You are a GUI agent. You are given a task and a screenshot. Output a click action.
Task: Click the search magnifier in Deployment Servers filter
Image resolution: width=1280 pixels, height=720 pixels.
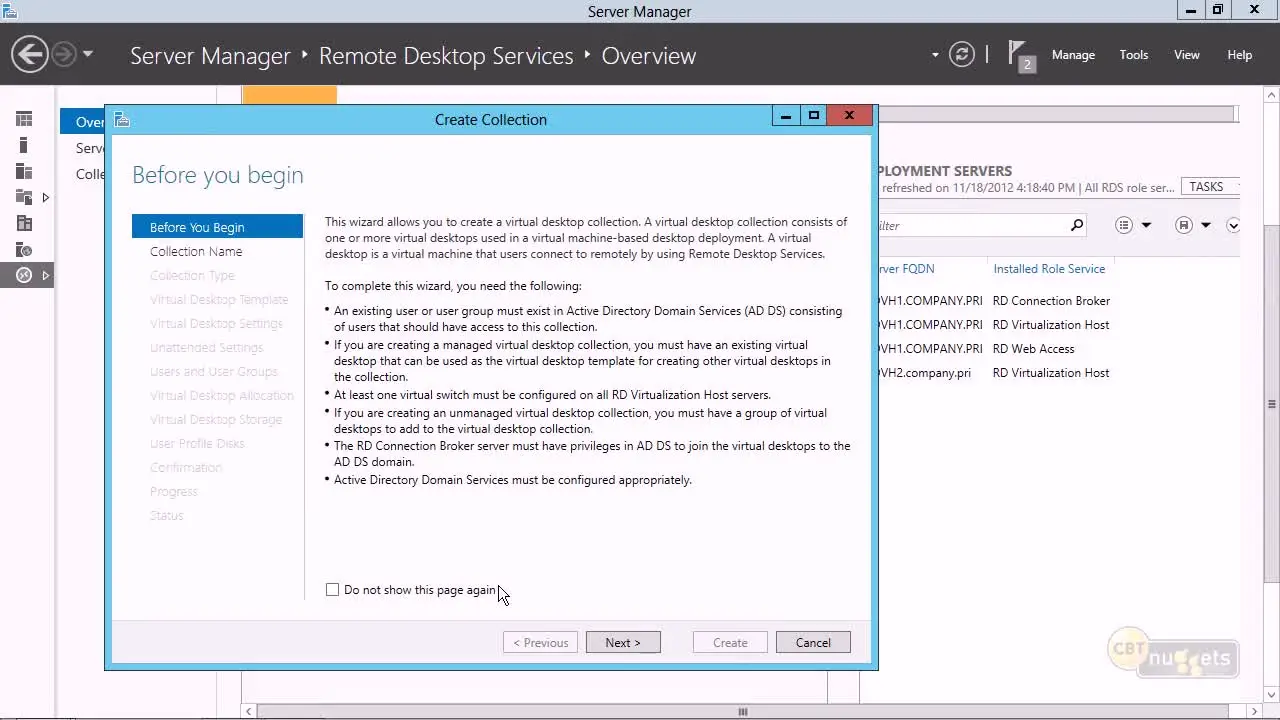[1077, 225]
